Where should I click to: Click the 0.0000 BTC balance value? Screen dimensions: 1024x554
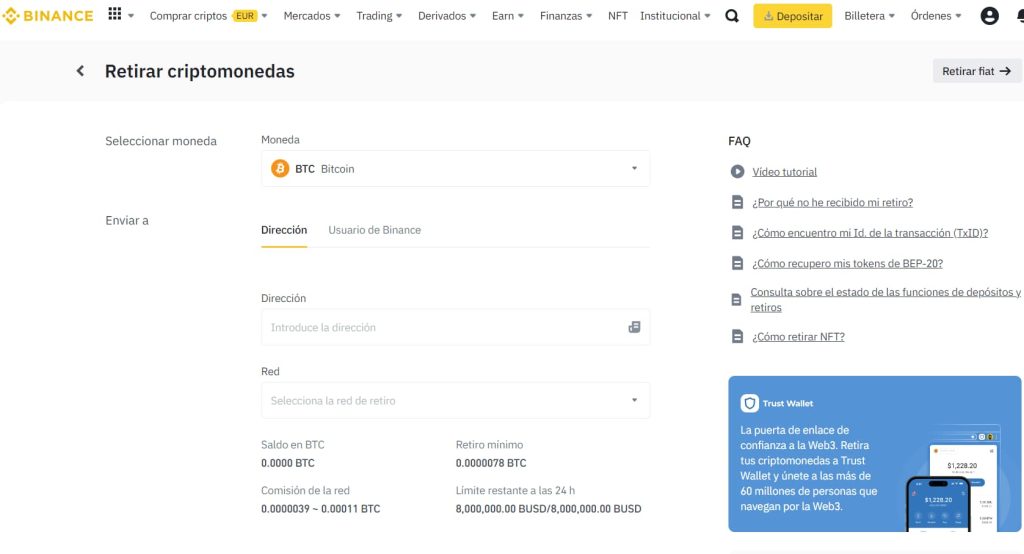coord(287,463)
